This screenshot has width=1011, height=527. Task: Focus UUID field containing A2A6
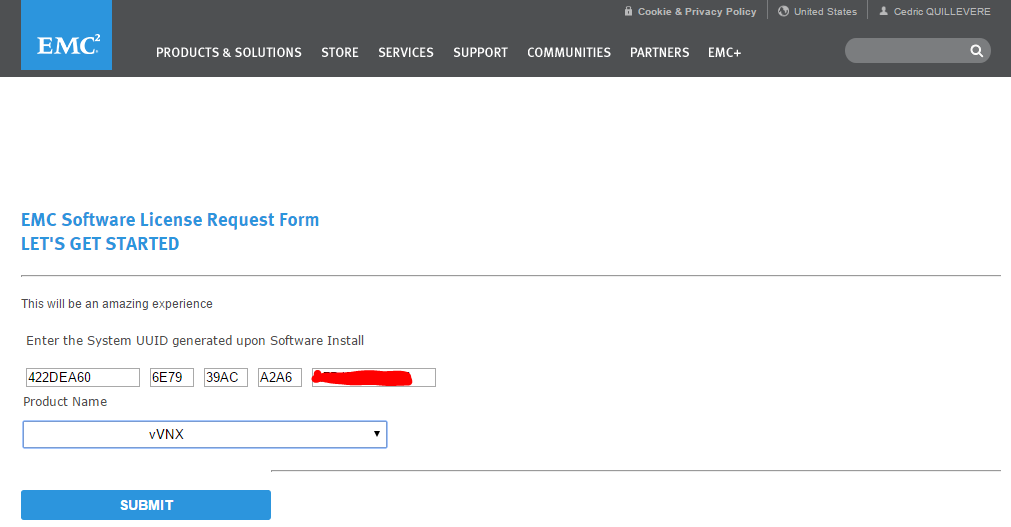click(280, 377)
